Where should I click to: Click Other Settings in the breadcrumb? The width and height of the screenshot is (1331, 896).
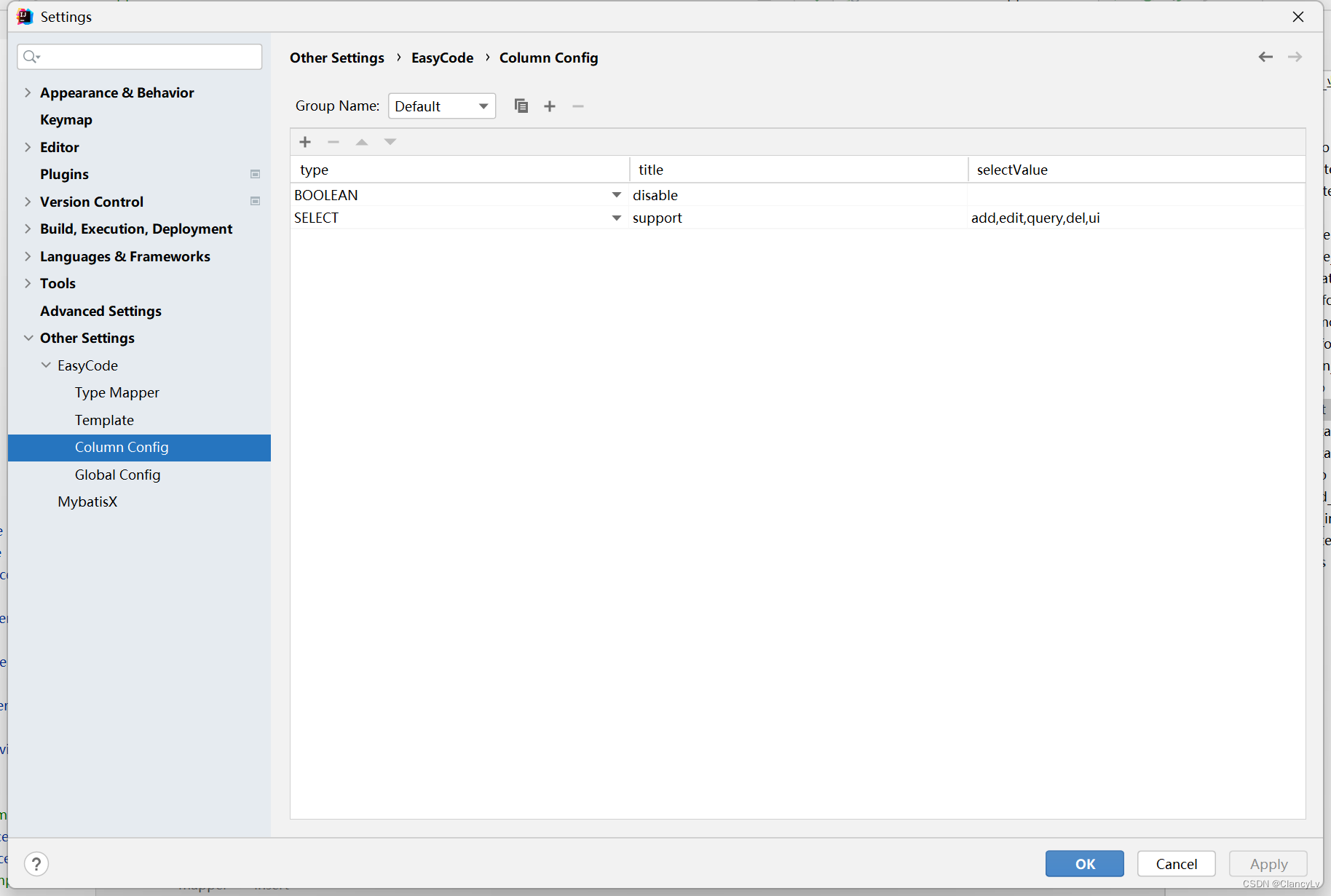point(337,58)
